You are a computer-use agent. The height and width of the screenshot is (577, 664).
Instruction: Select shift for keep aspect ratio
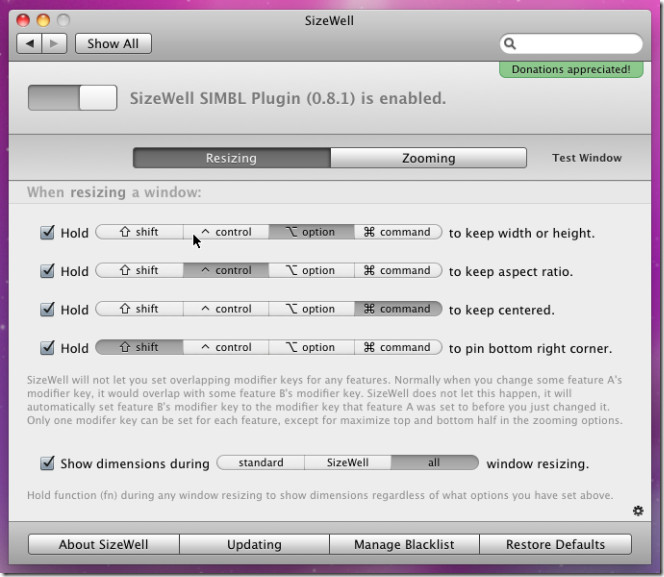pyautogui.click(x=139, y=270)
